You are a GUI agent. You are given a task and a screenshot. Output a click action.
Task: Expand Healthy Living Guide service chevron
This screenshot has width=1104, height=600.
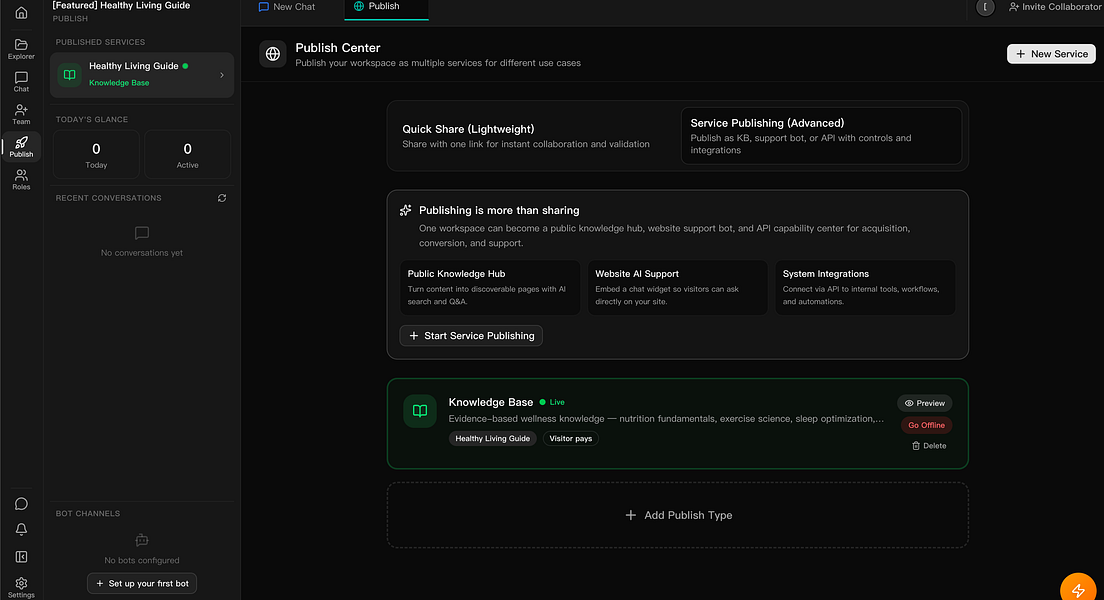(x=222, y=75)
